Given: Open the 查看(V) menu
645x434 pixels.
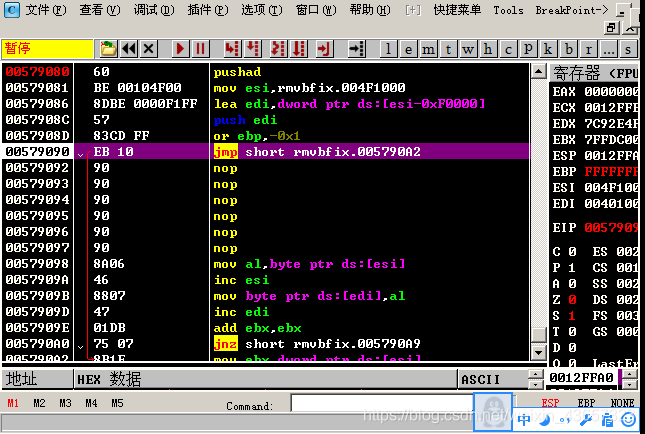Looking at the screenshot, I should click(100, 9).
